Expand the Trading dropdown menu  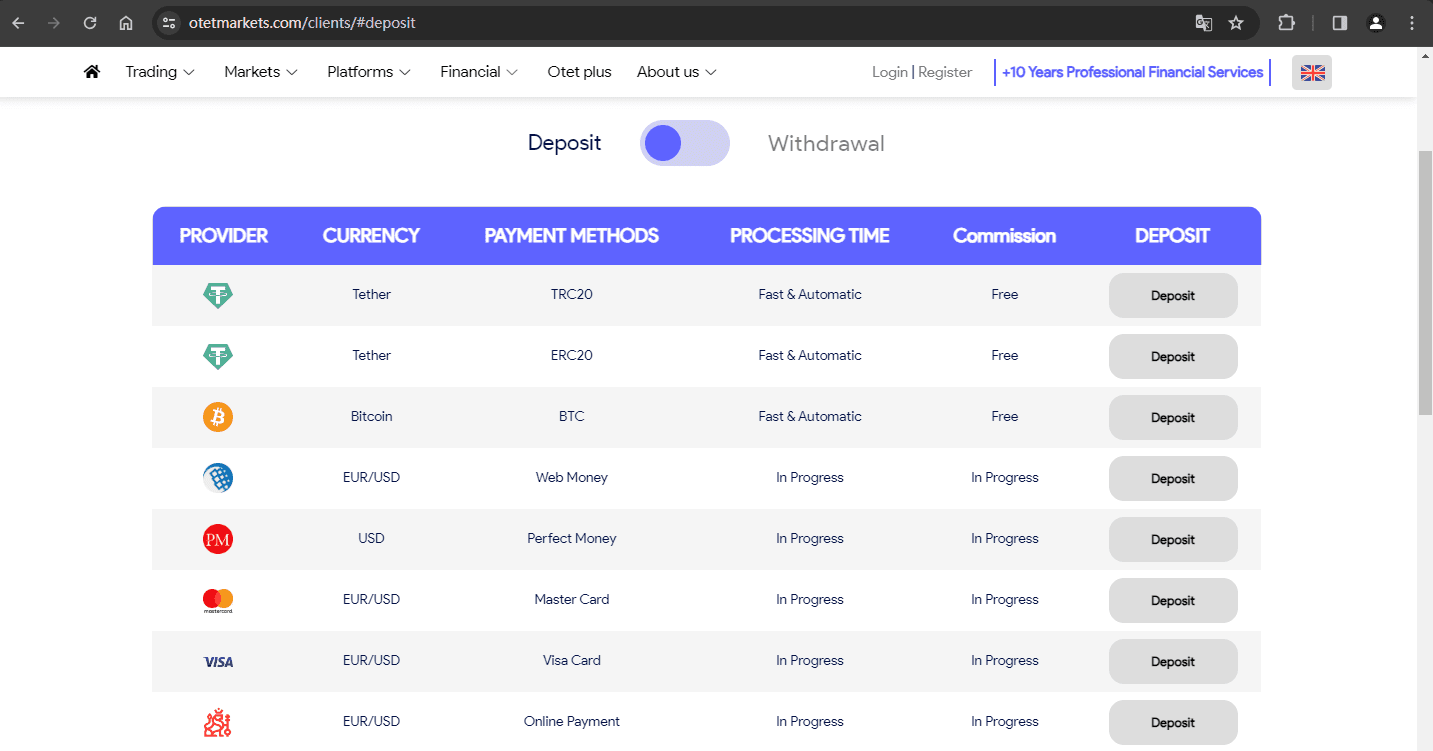(160, 72)
